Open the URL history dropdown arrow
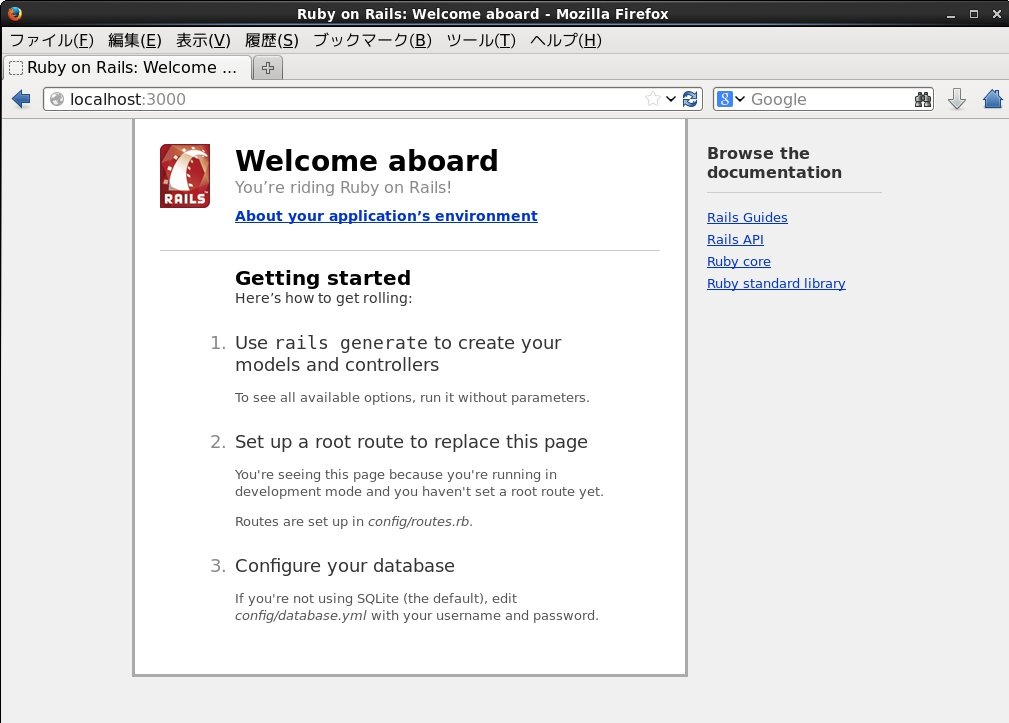 pos(671,99)
